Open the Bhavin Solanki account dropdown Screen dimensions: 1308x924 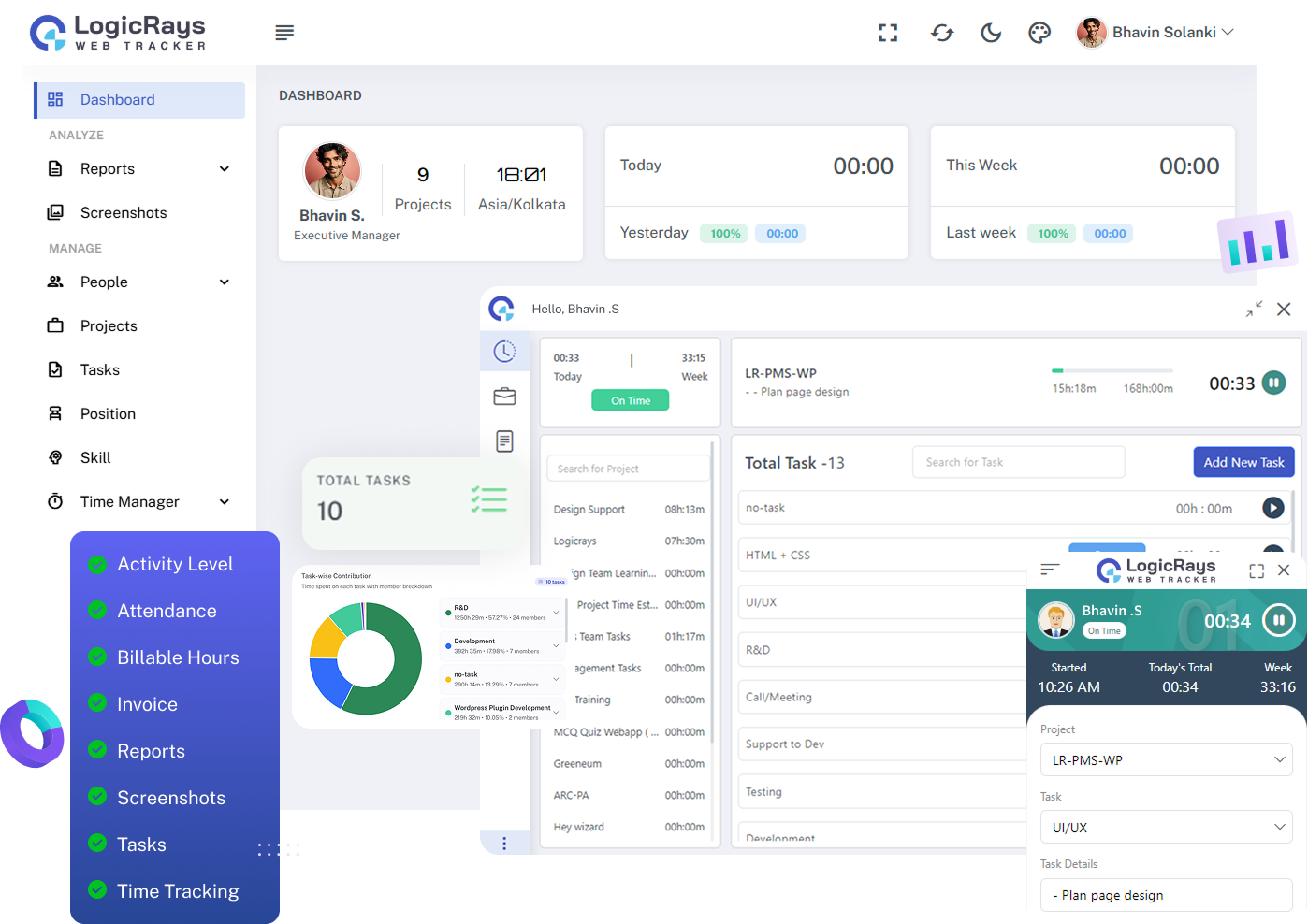pos(1155,33)
